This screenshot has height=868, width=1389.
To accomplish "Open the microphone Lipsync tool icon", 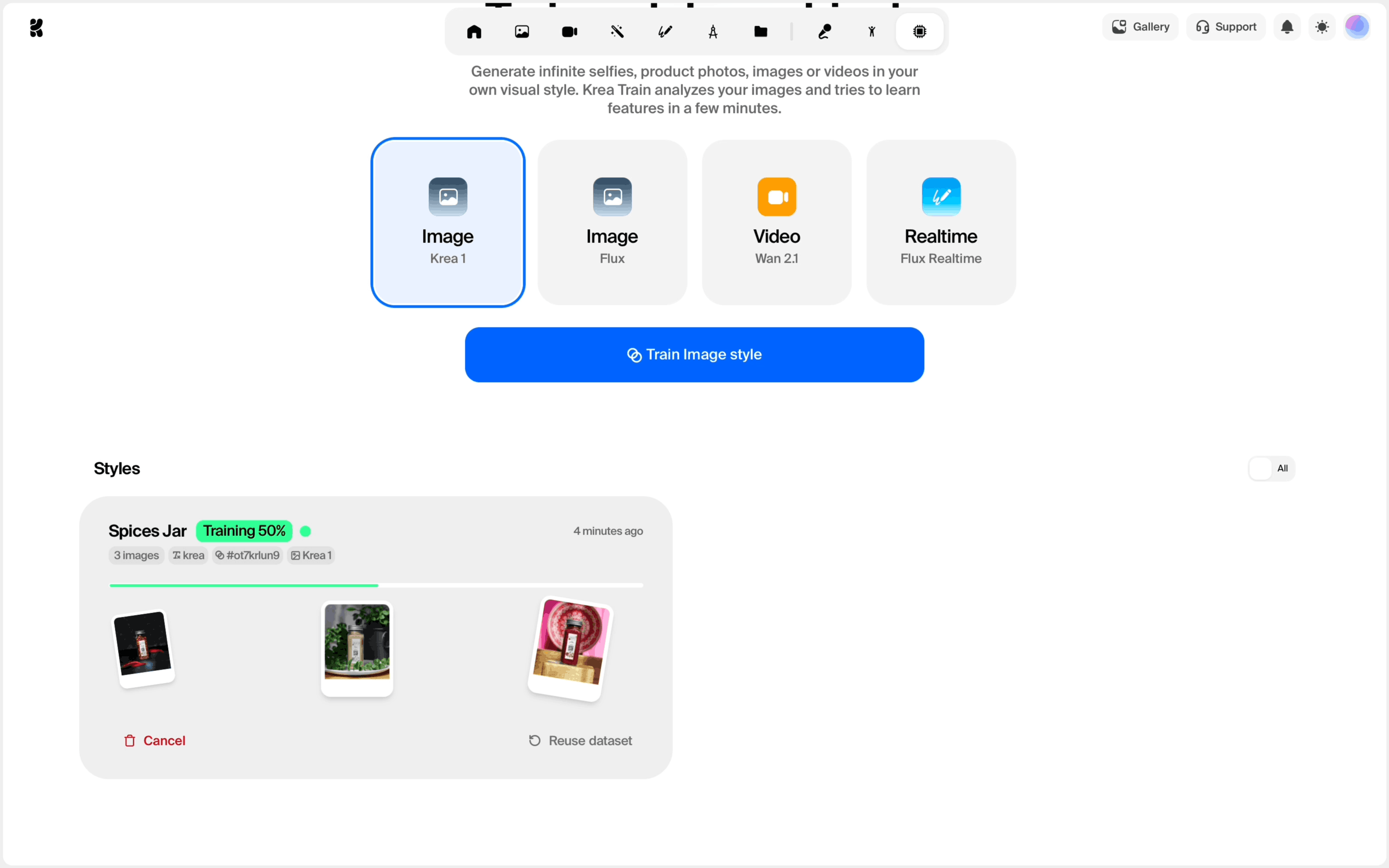I will pos(825,32).
